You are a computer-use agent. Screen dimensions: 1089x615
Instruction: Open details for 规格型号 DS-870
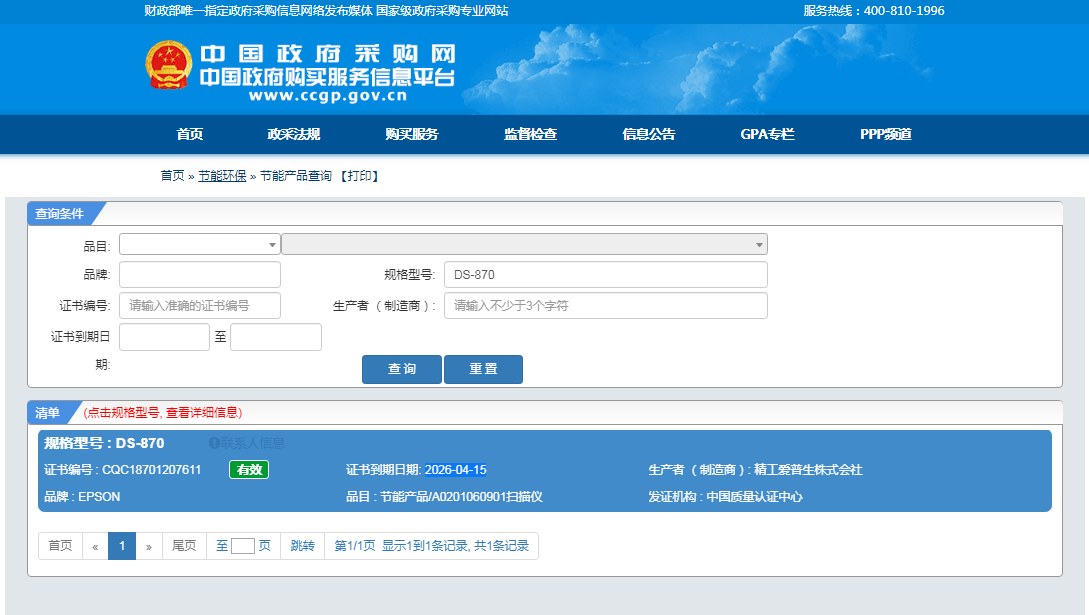(x=104, y=443)
